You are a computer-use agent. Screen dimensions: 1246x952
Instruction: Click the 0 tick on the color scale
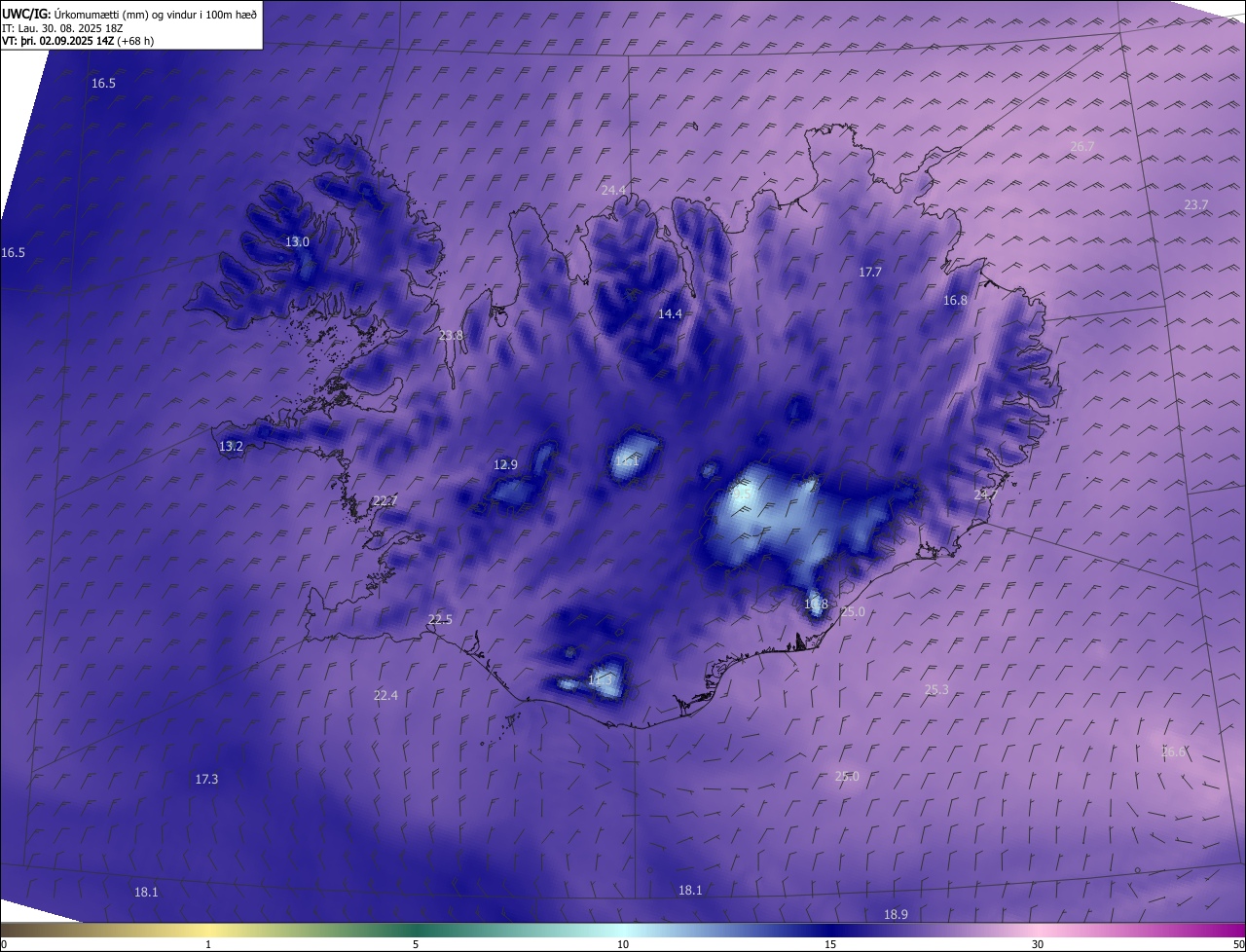click(x=4, y=944)
